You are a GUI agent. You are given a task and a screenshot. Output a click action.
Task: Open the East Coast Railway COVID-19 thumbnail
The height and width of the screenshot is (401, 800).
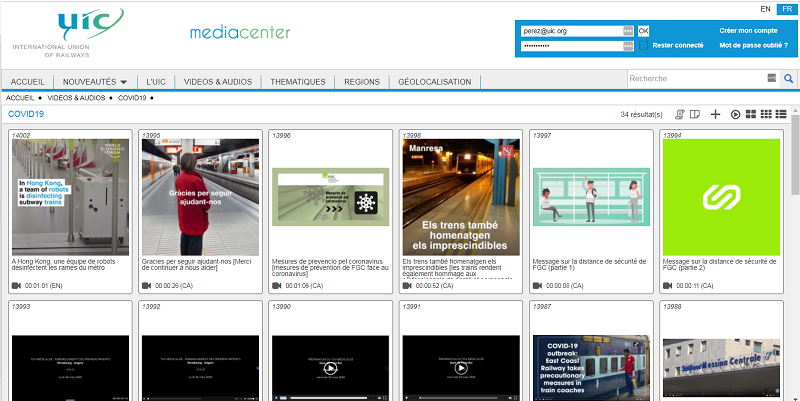[x=591, y=368]
